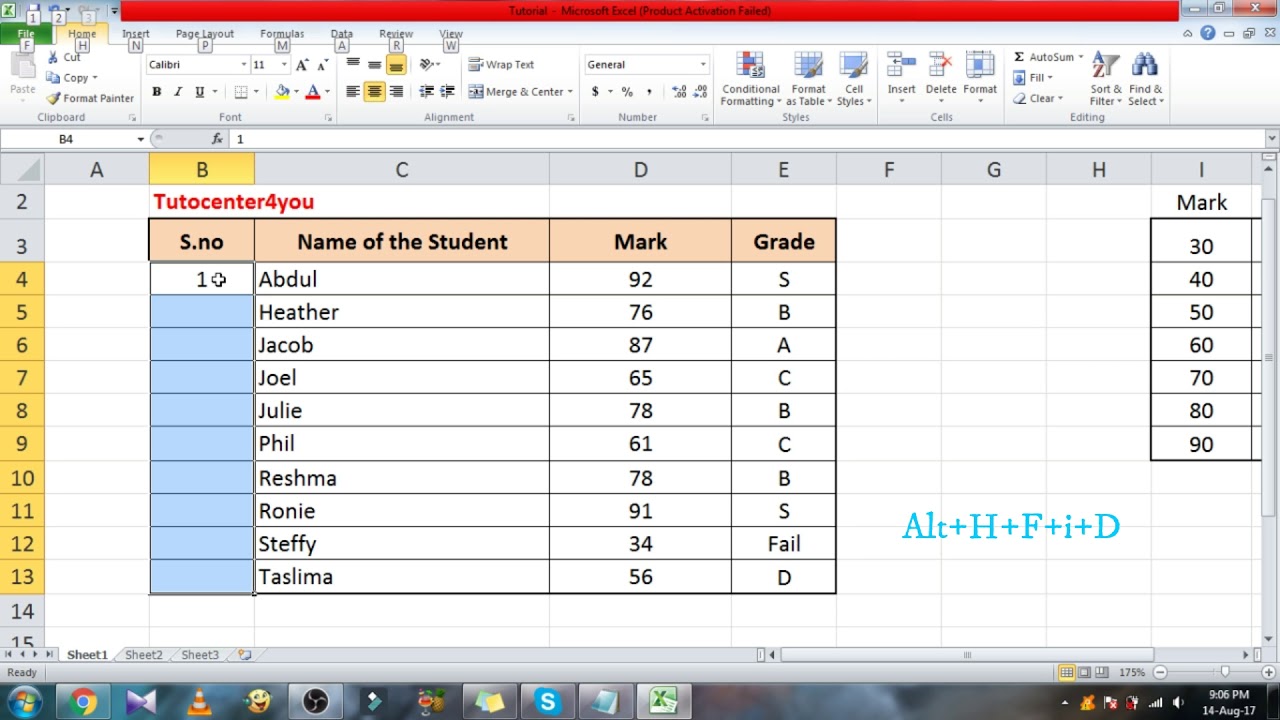Click the Insert cells icon
Viewport: 1280px width, 720px height.
[x=901, y=66]
